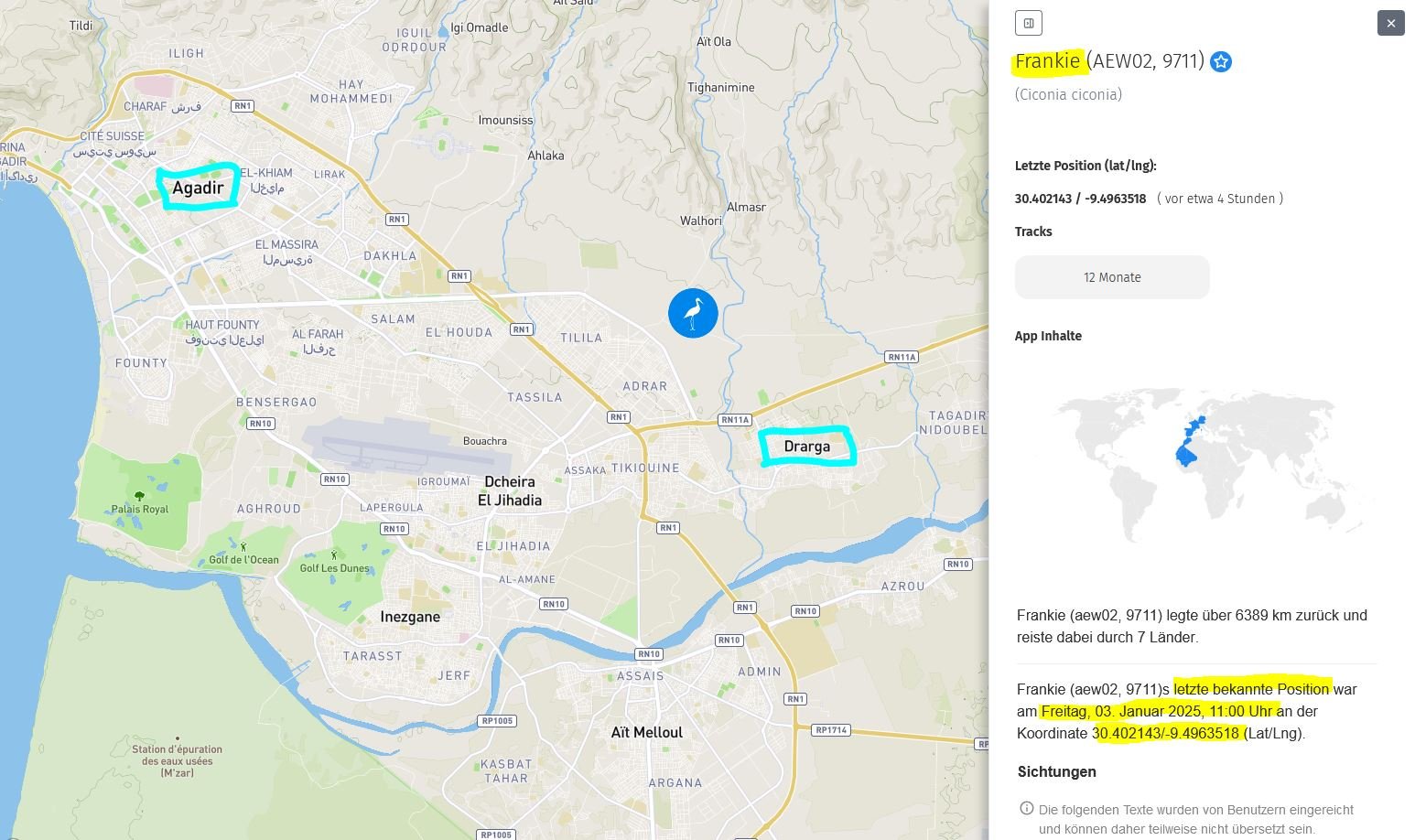
Task: Collapse the side panel with toggle icon
Action: click(x=1029, y=23)
